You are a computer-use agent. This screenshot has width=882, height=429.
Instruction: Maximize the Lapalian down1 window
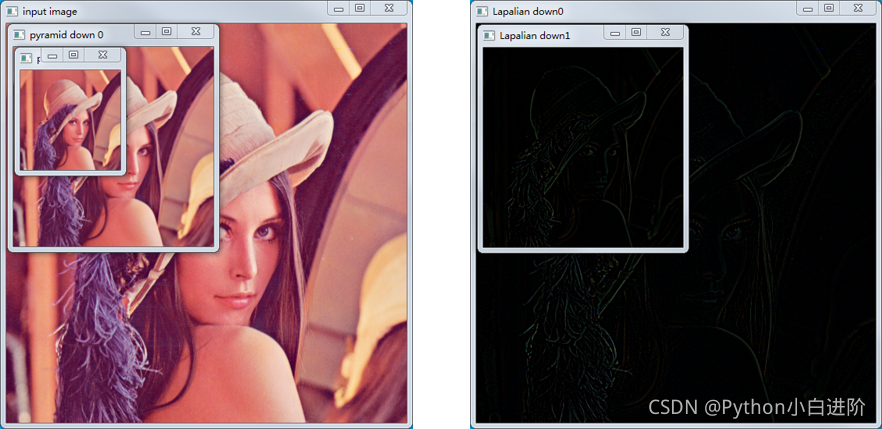(x=636, y=33)
